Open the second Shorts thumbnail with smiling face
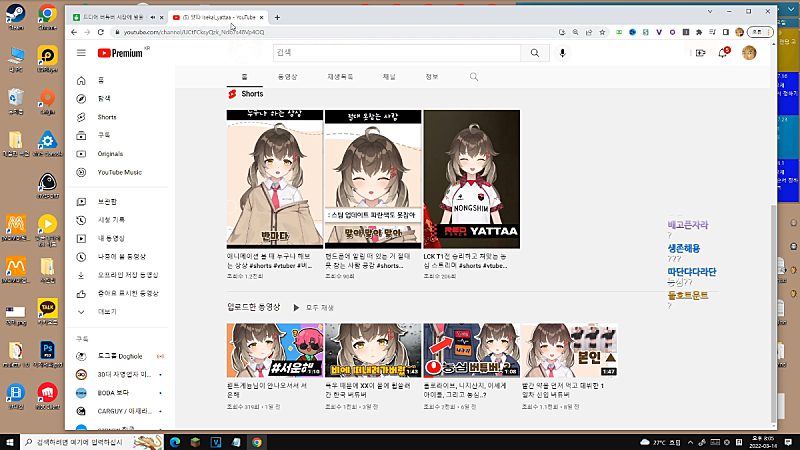This screenshot has width=800, height=450. point(373,179)
